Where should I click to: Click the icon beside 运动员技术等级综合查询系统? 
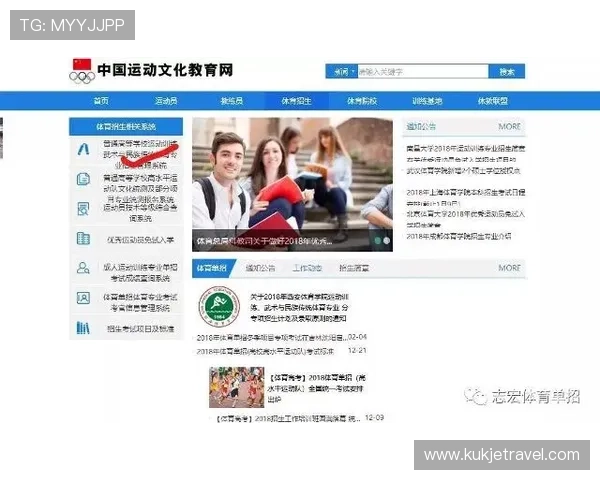[83, 209]
